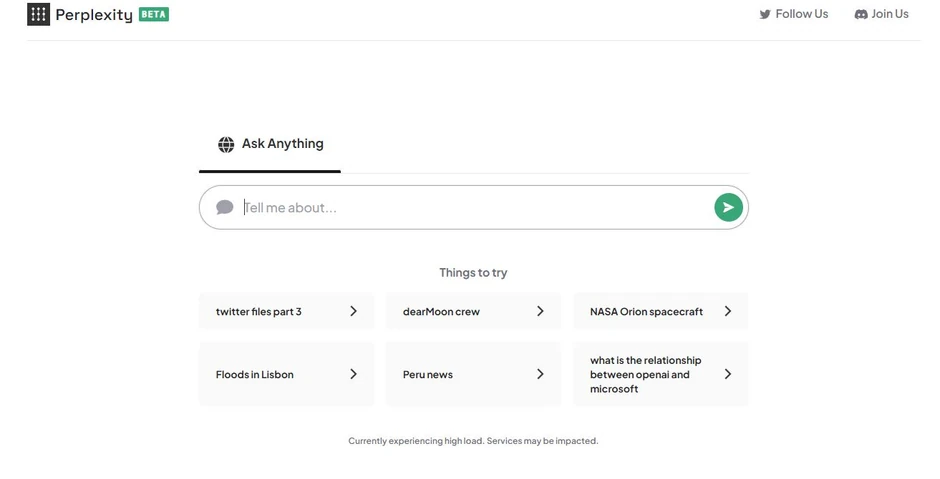Open the chevron next to NASA Orion spacecraft
Screen dimensions: 940x479
(x=728, y=311)
